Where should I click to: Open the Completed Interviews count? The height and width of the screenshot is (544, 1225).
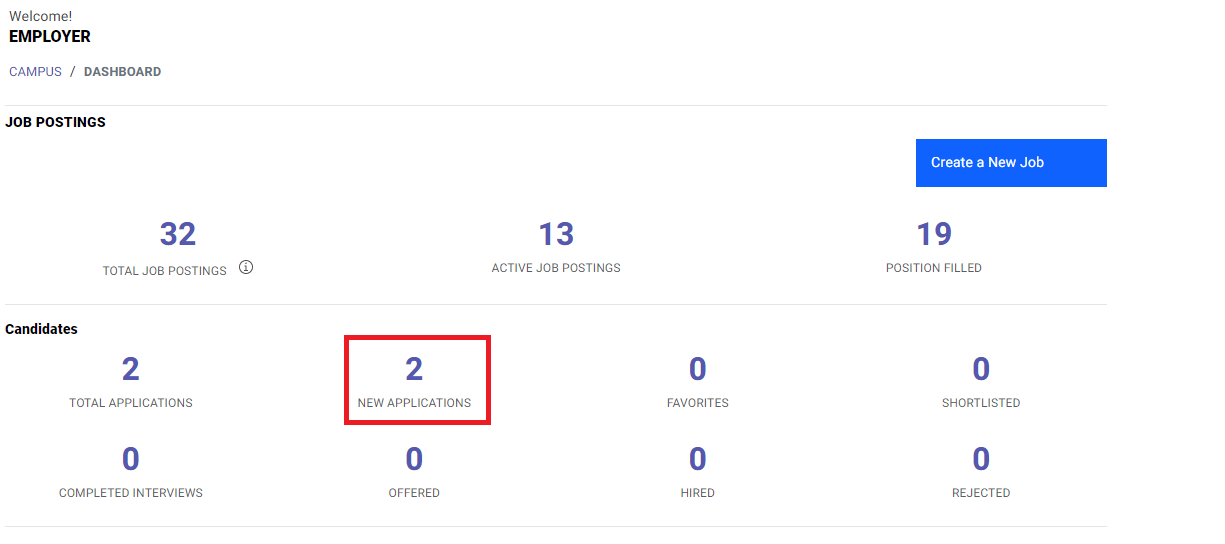point(131,459)
